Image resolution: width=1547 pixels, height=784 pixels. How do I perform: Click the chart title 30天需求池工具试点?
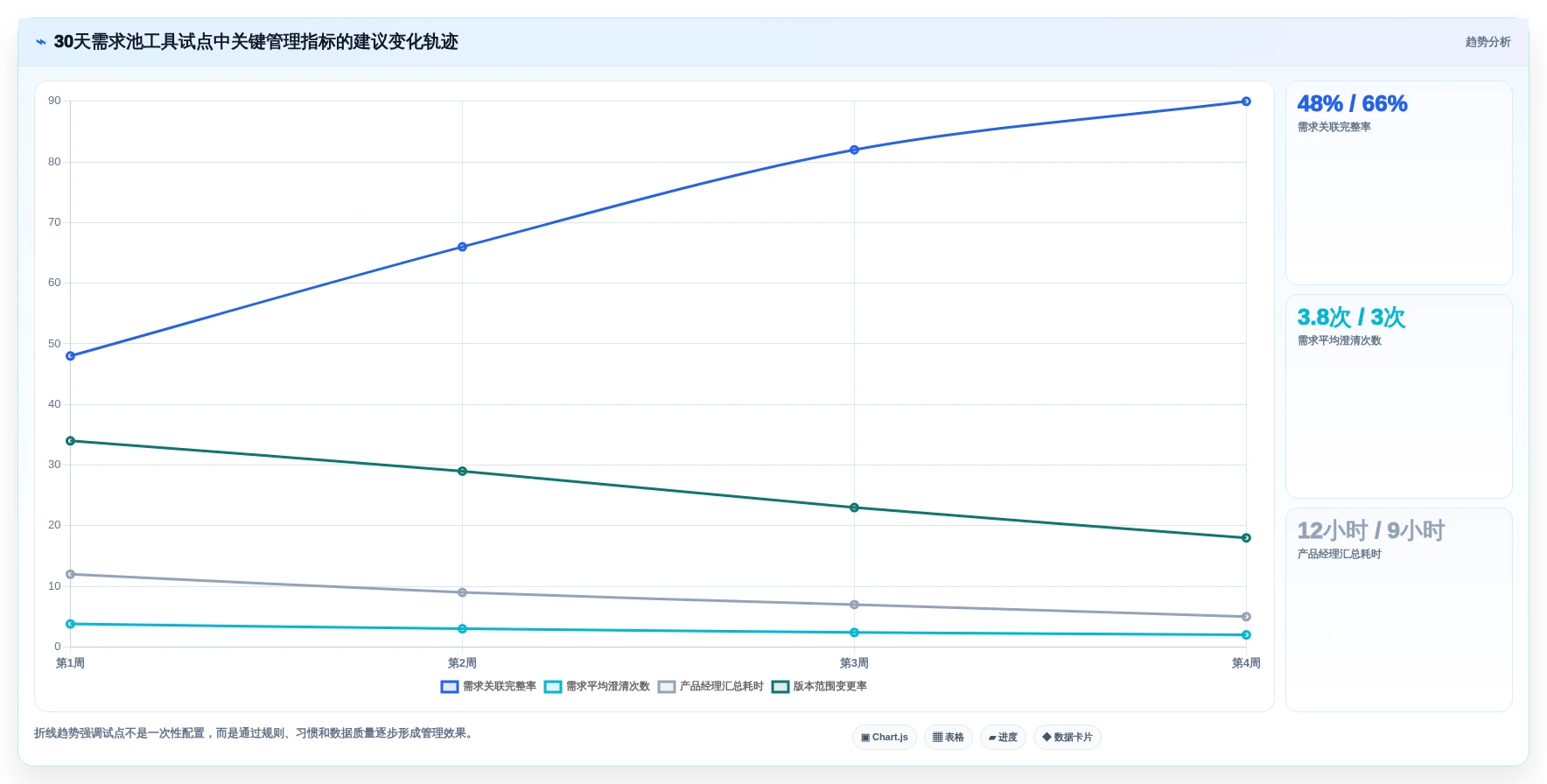click(x=255, y=42)
